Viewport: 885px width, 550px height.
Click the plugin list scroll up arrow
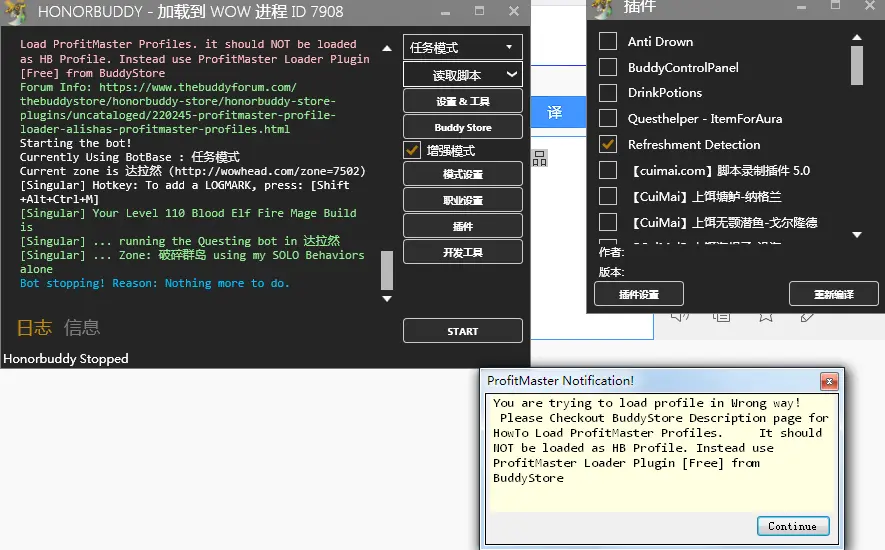[857, 37]
